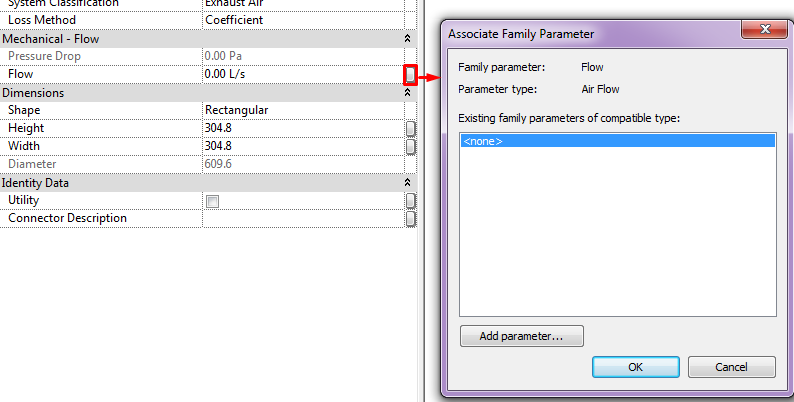Click the Connector Description value field
Screen dimensions: 794x402
coord(303,218)
